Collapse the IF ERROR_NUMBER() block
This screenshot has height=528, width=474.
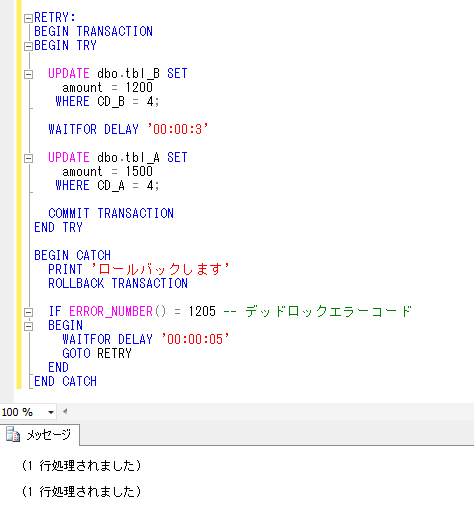[x=29, y=312]
